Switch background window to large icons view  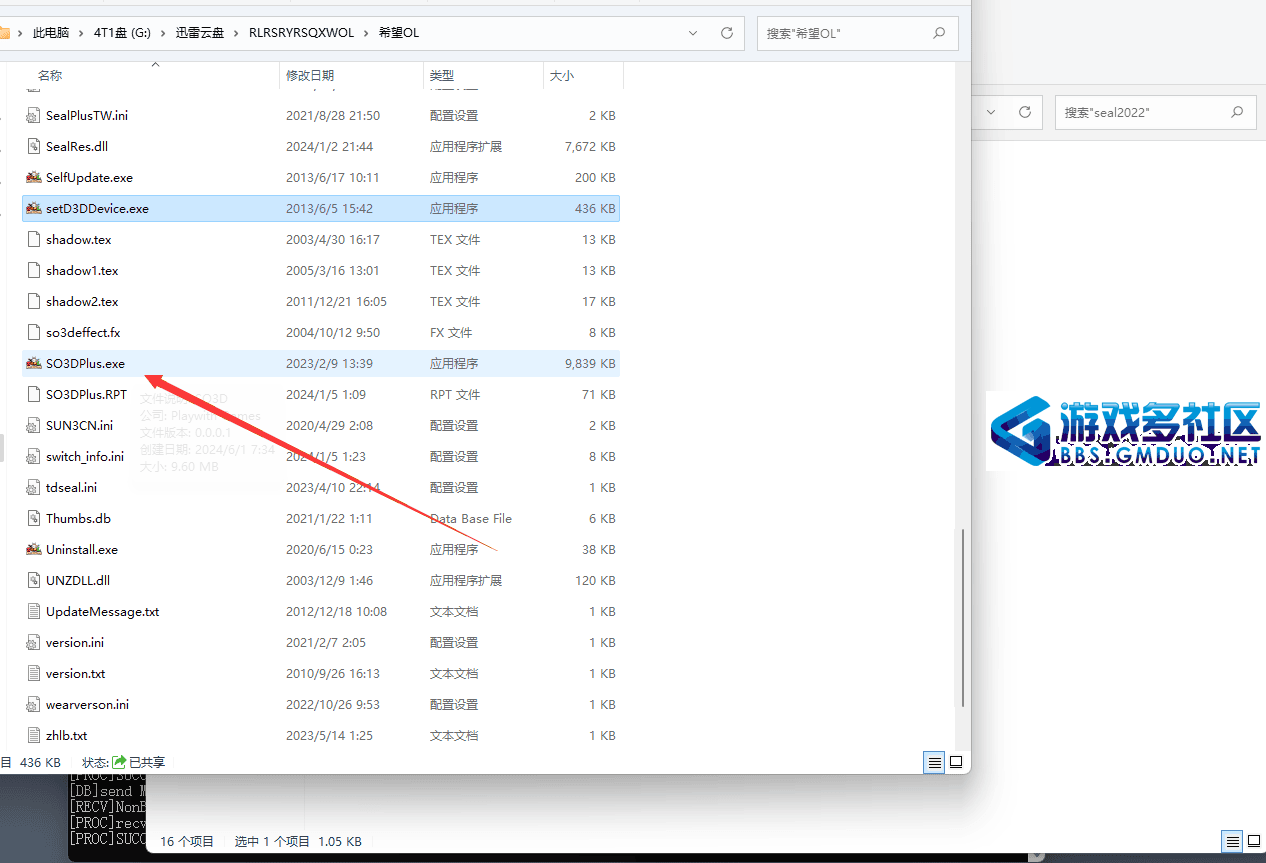tap(1254, 841)
